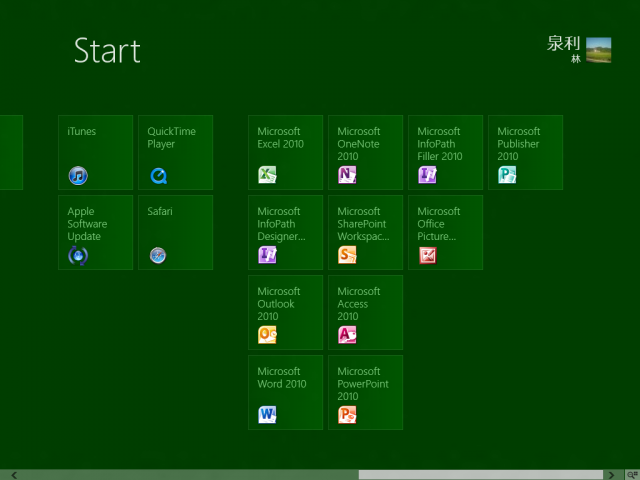Select the QuickTime Player tile label
640x480 pixels.
pos(171,138)
